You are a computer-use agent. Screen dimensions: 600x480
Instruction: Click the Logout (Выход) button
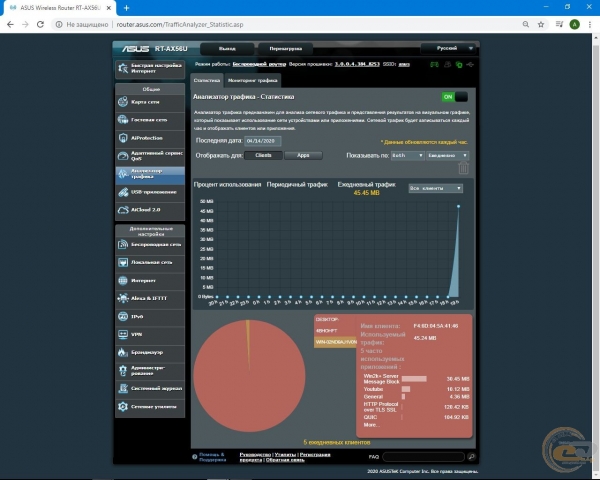pyautogui.click(x=227, y=49)
